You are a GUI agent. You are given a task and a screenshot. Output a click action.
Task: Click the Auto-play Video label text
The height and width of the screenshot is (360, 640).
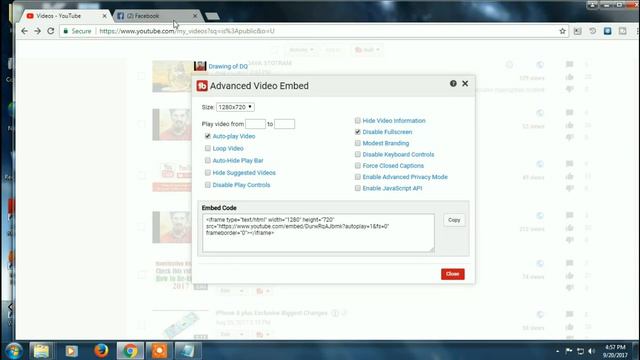[234, 136]
